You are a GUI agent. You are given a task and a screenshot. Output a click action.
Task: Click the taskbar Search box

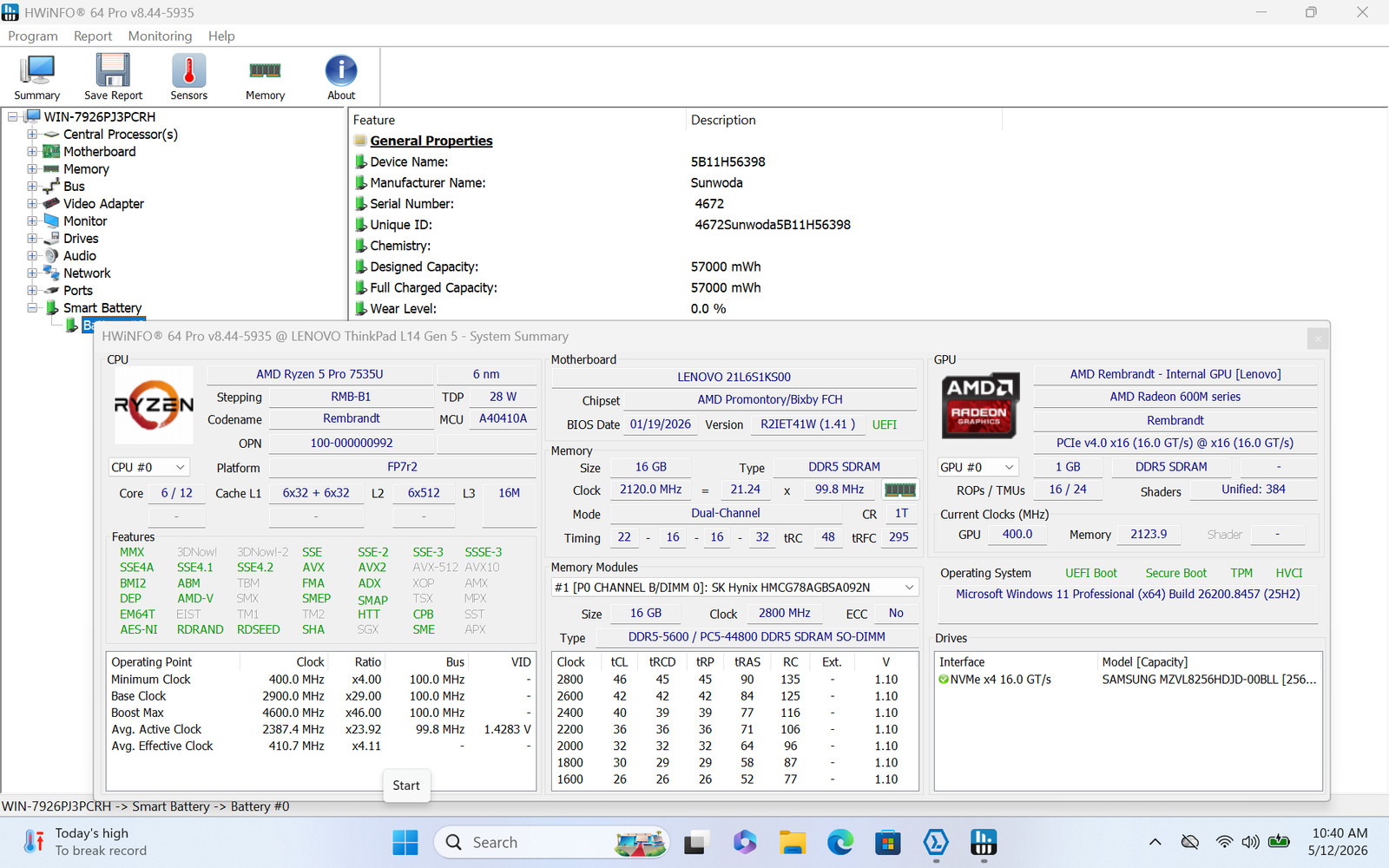[x=552, y=842]
